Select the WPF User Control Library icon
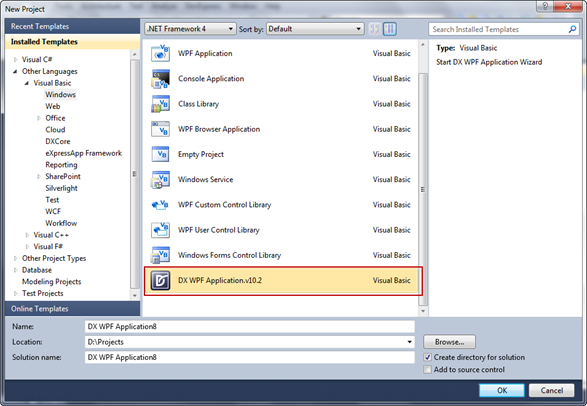587x406 pixels. click(x=160, y=230)
